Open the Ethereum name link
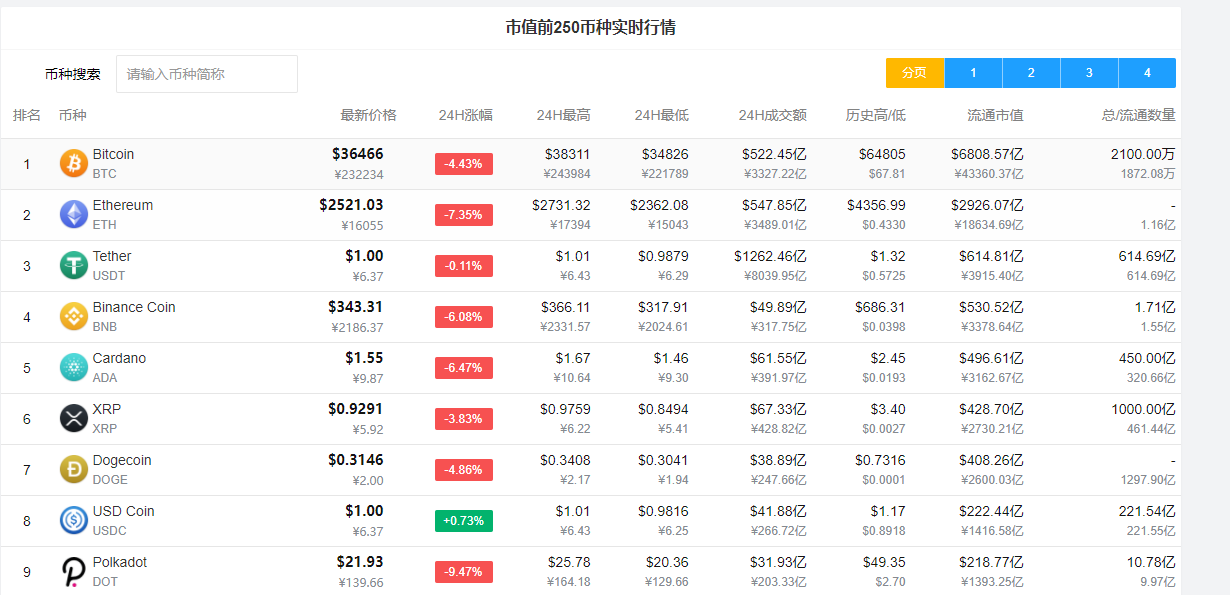 [123, 205]
